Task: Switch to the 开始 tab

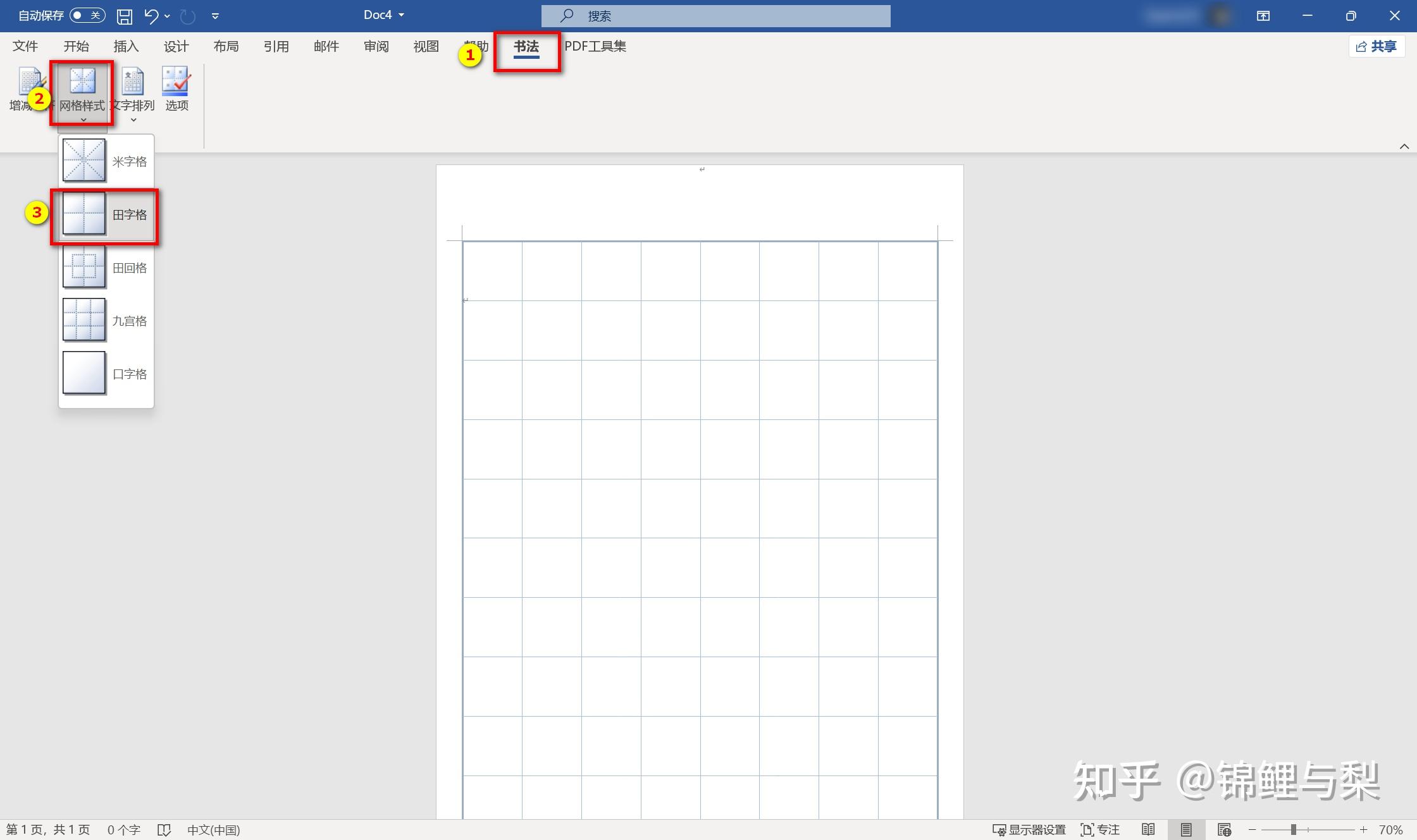Action: click(76, 46)
